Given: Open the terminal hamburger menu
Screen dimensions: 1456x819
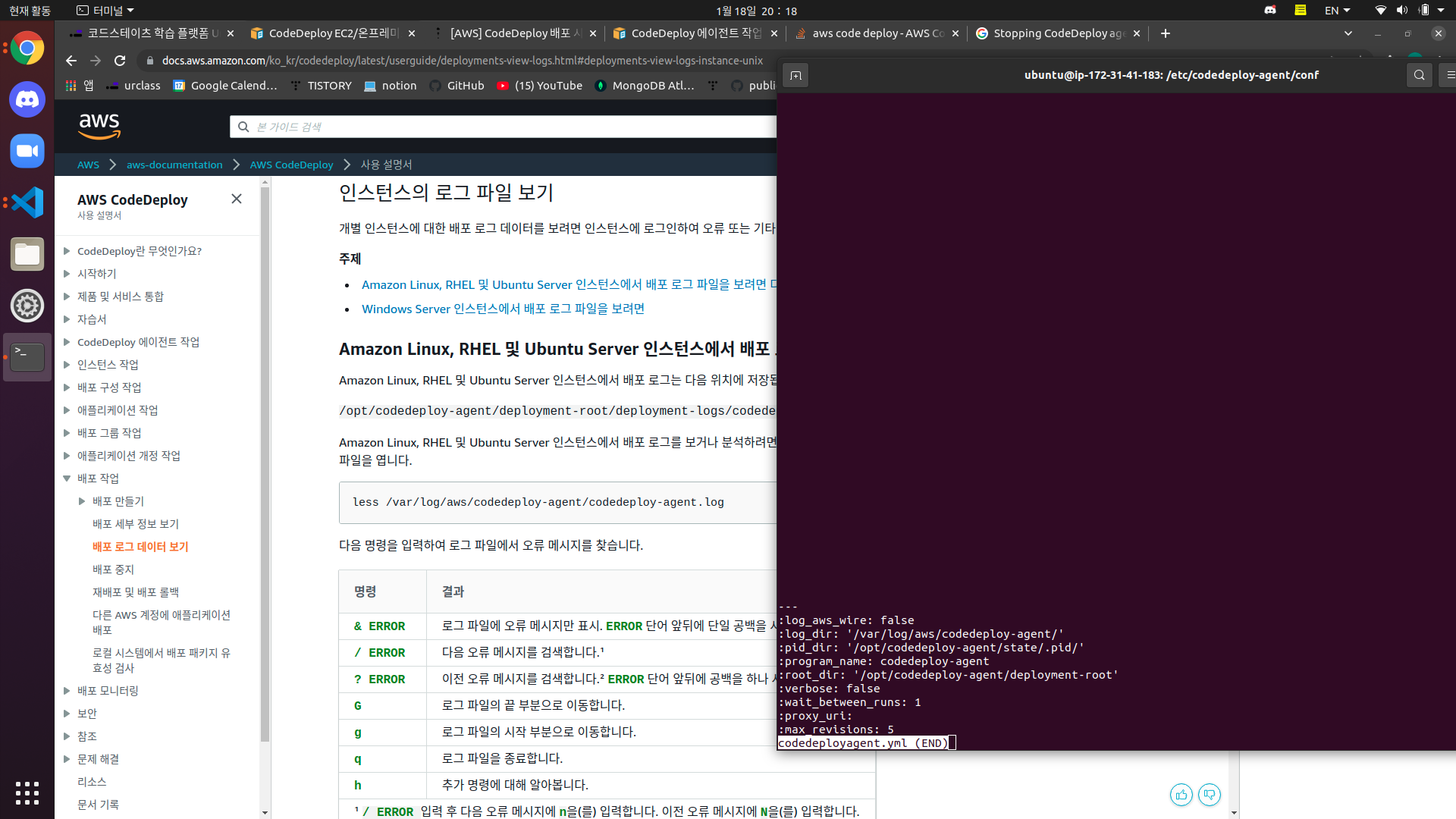Looking at the screenshot, I should pos(1448,75).
